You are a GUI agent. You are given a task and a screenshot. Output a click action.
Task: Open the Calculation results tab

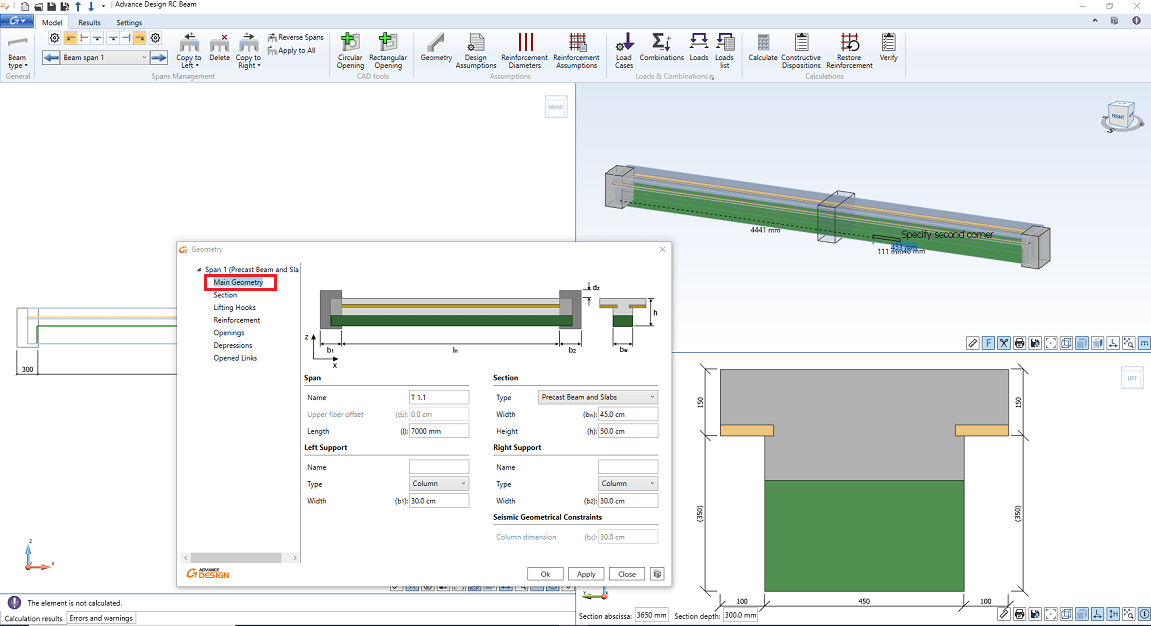(33, 618)
